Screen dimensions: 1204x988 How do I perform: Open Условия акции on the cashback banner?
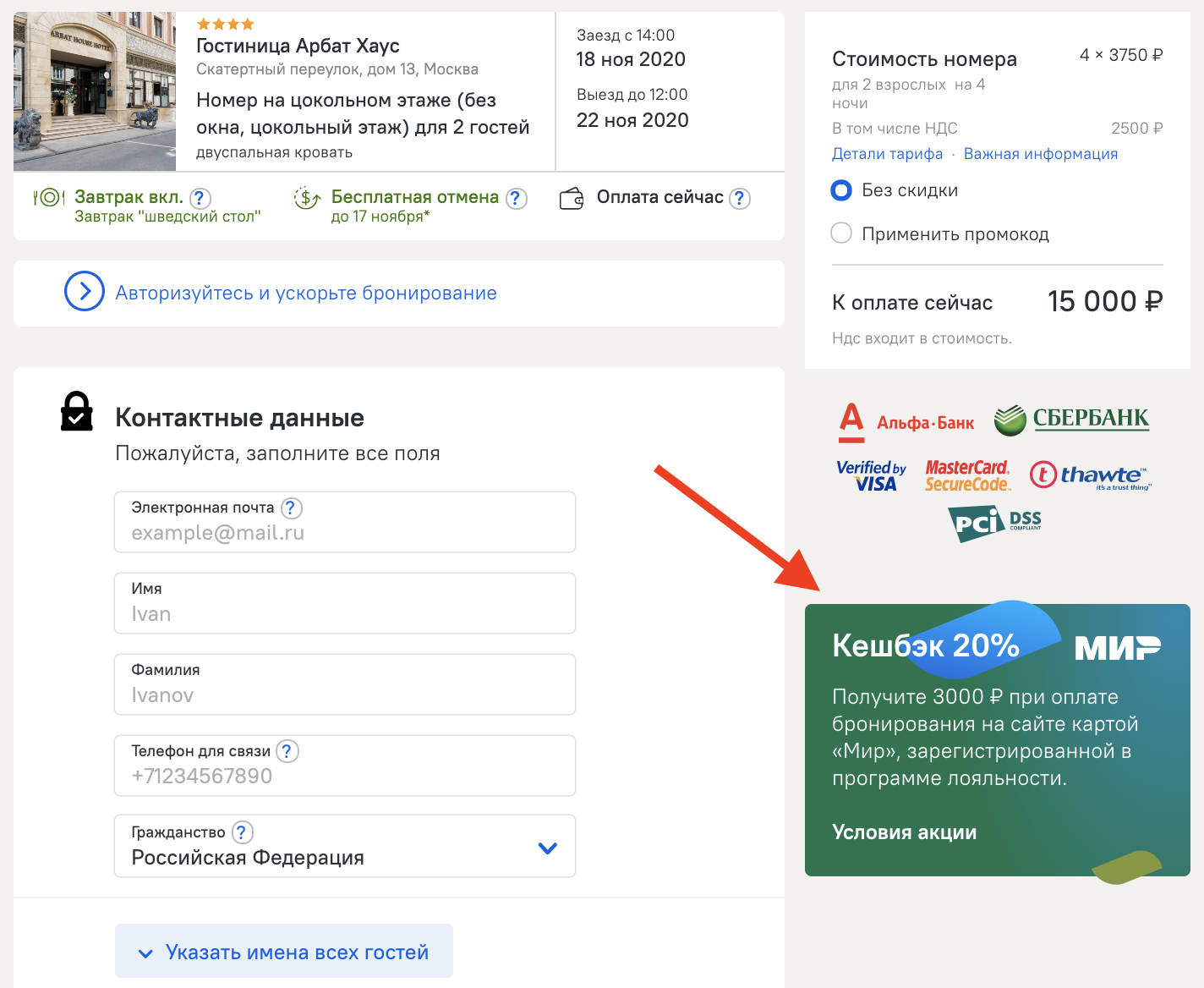tap(904, 832)
